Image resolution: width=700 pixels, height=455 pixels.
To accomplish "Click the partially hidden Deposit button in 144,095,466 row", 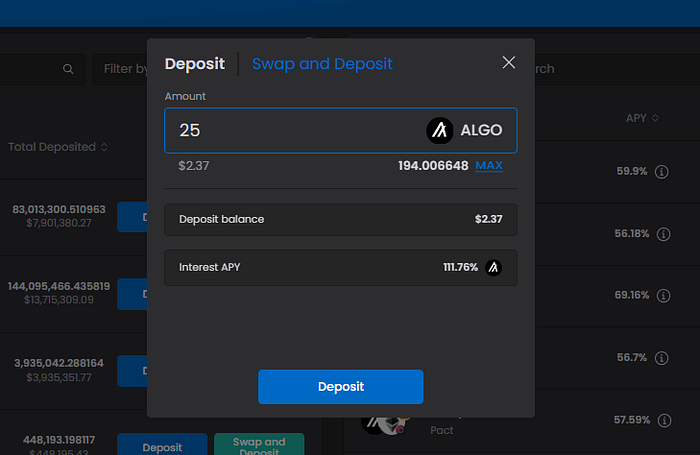I will pyautogui.click(x=132, y=294).
